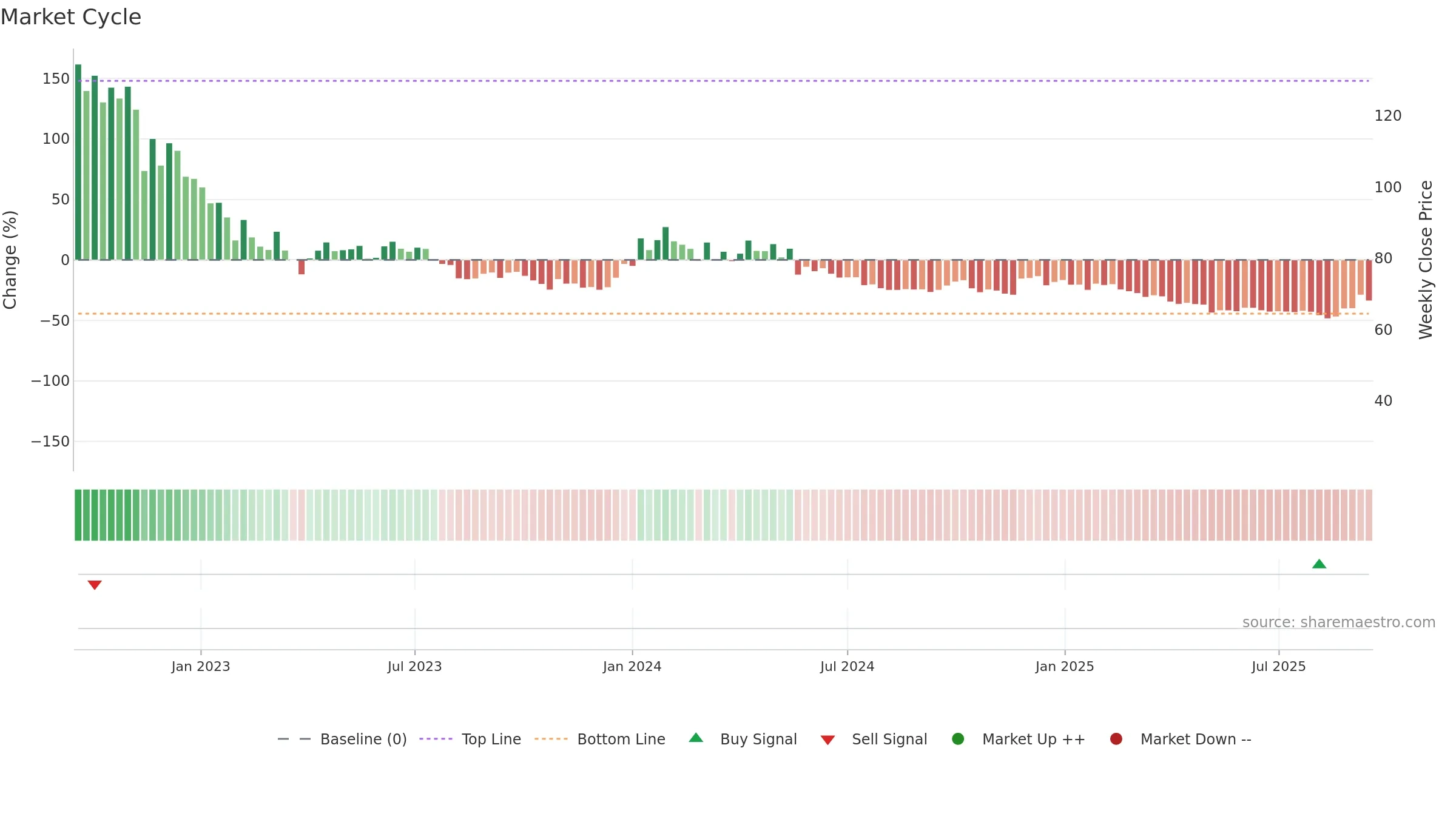
Task: Click the 150 tick on the left axis
Action: click(x=56, y=79)
